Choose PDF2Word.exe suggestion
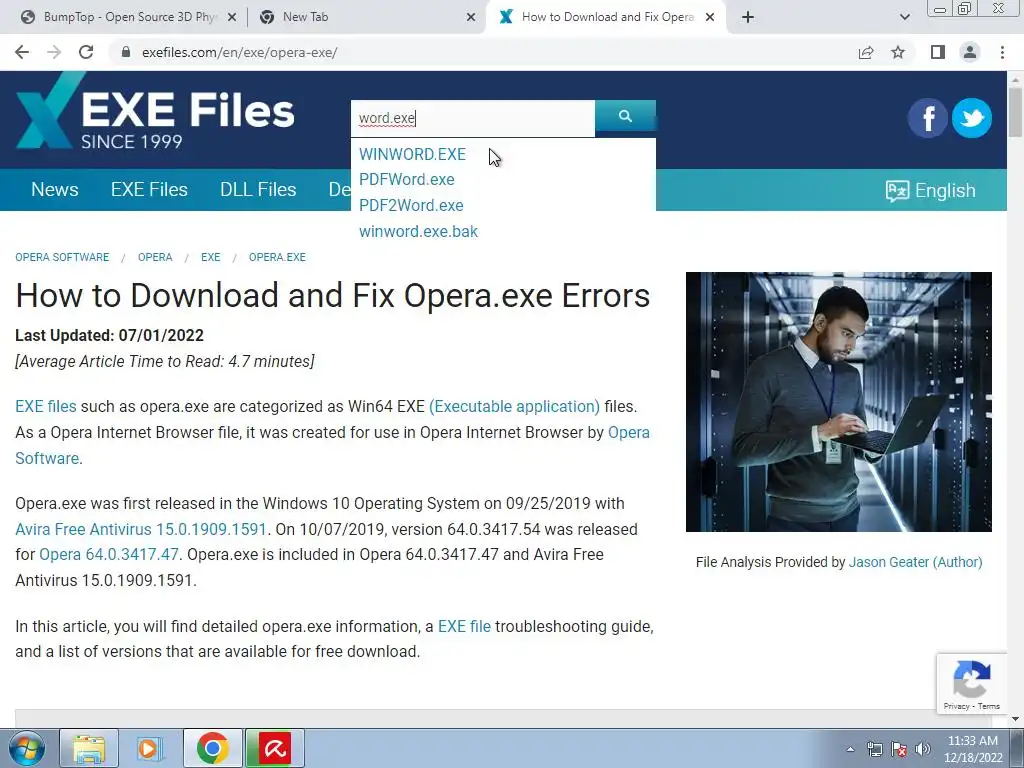Screen dimensions: 1024x768 pos(411,206)
